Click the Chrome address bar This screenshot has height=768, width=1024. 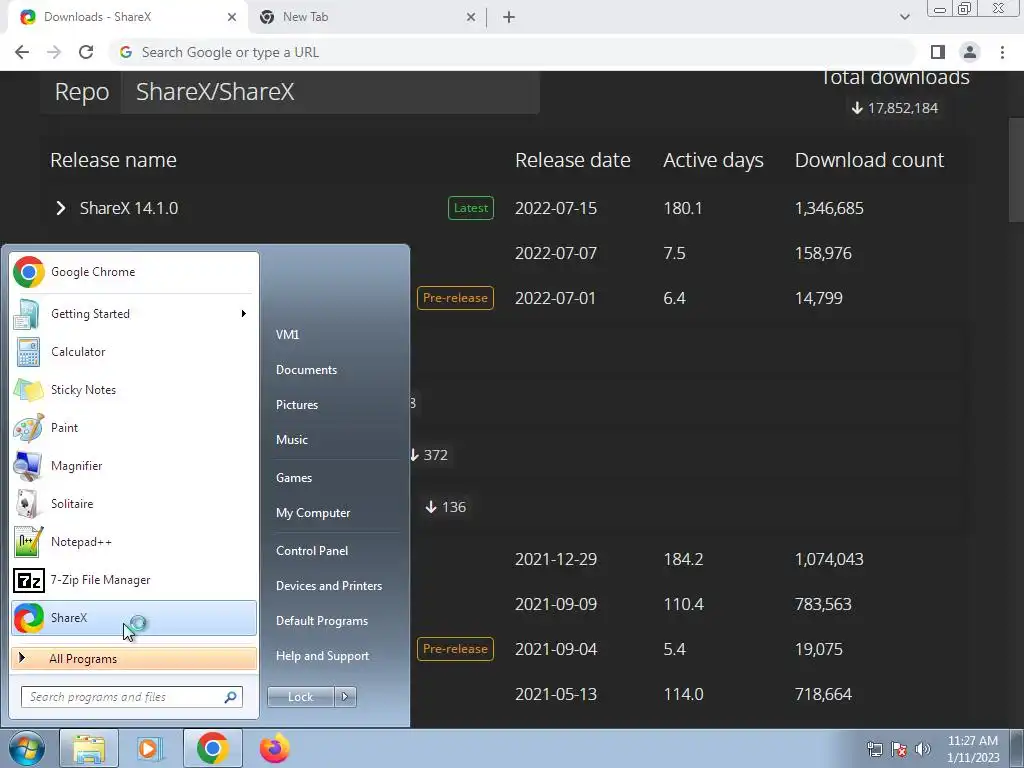(512, 52)
